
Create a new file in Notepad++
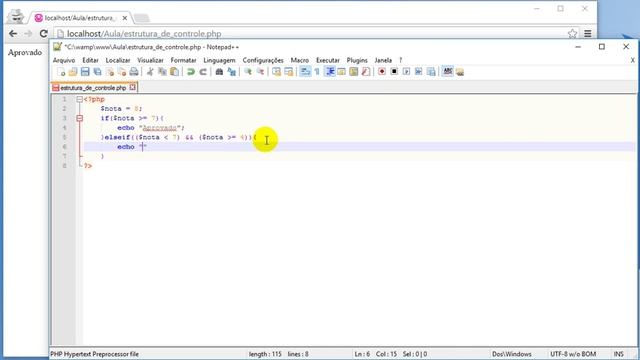coord(61,72)
